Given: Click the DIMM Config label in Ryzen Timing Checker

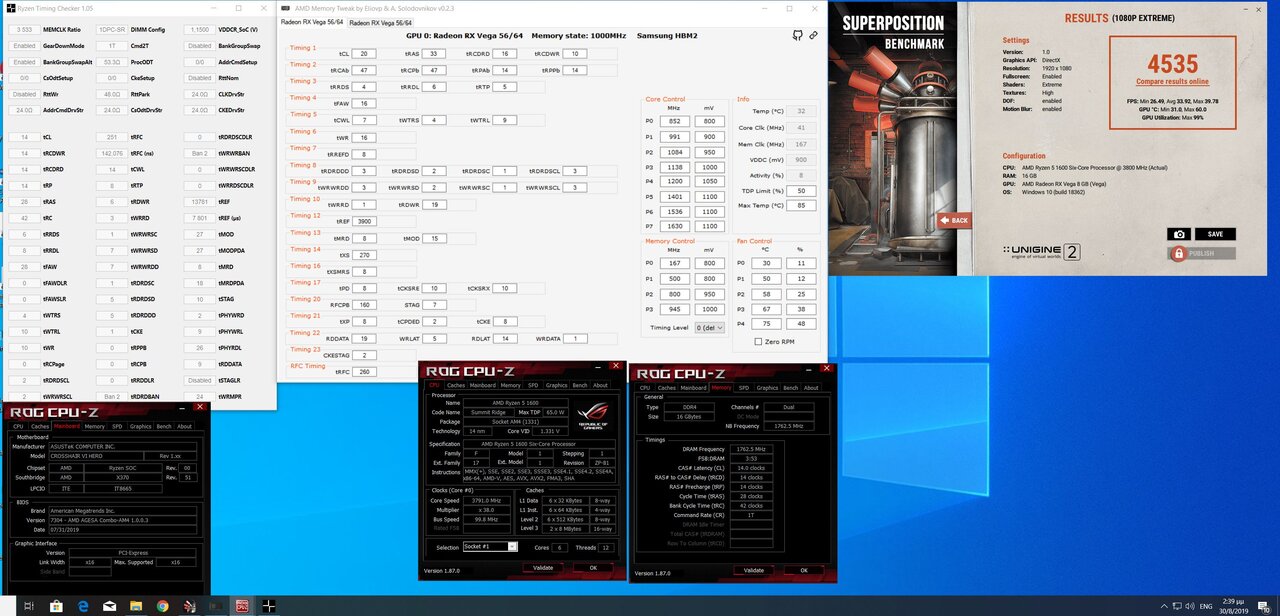Looking at the screenshot, I should point(147,30).
